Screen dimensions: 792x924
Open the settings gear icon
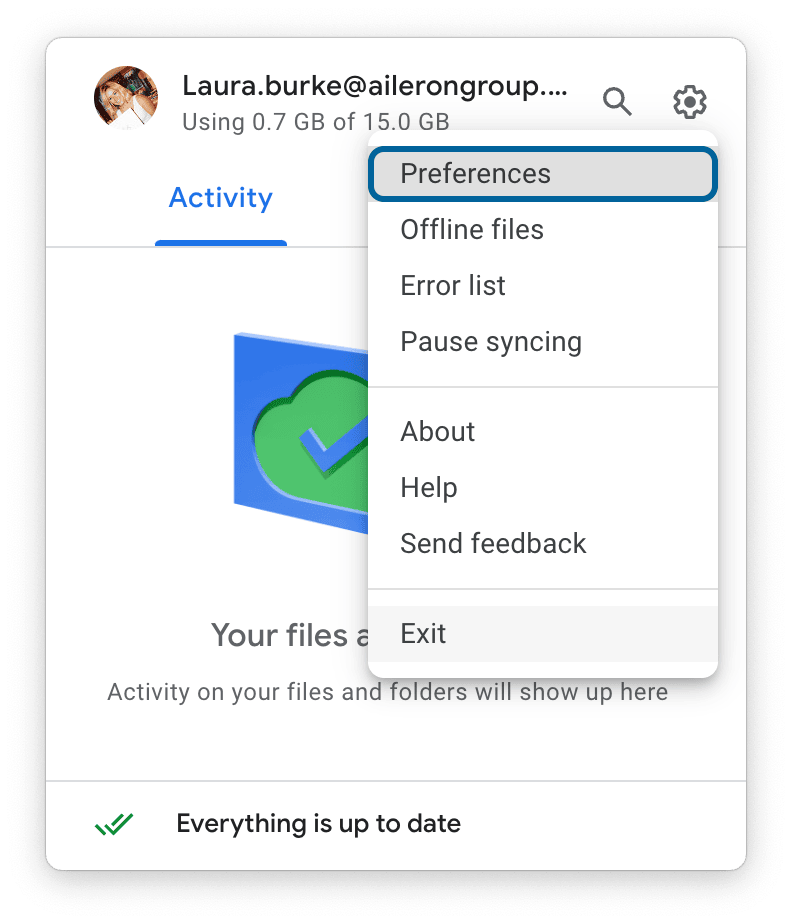click(689, 102)
